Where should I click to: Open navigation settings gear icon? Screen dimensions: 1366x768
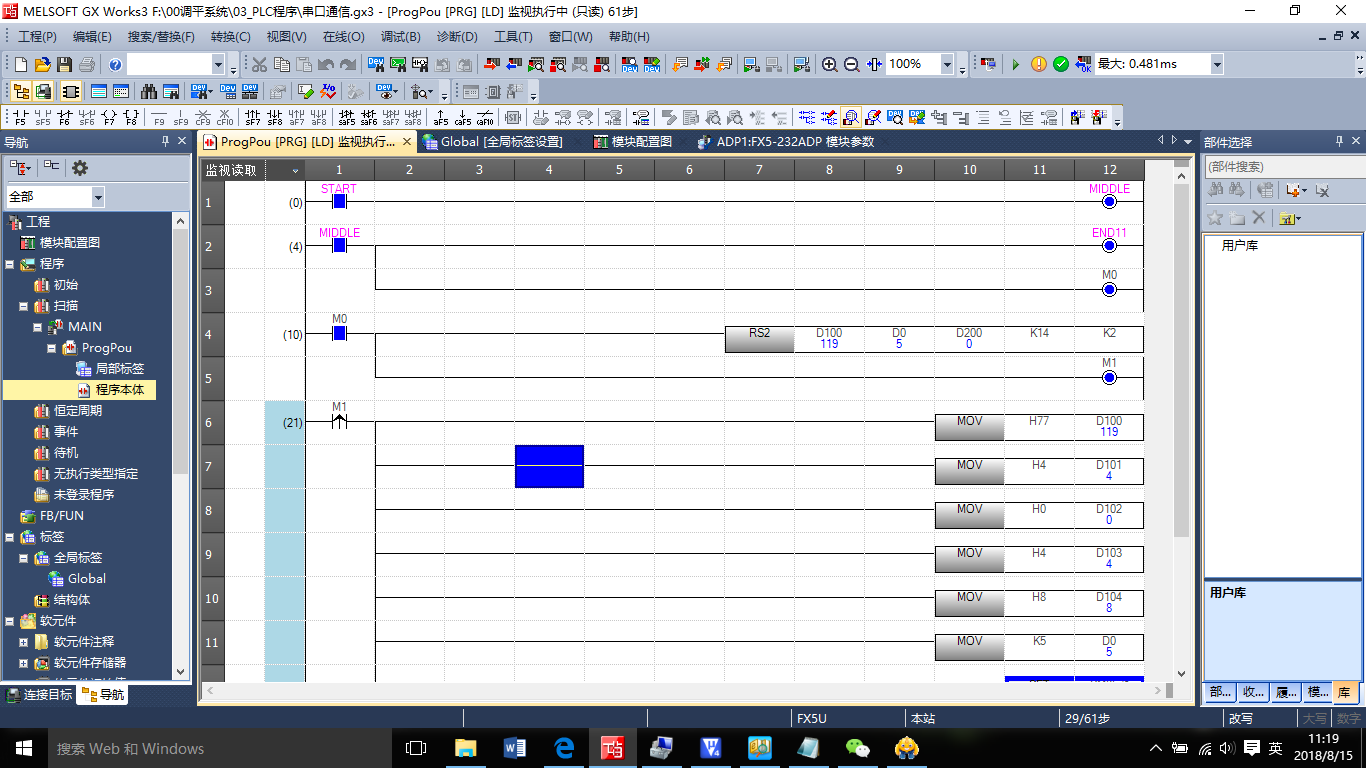[x=80, y=167]
